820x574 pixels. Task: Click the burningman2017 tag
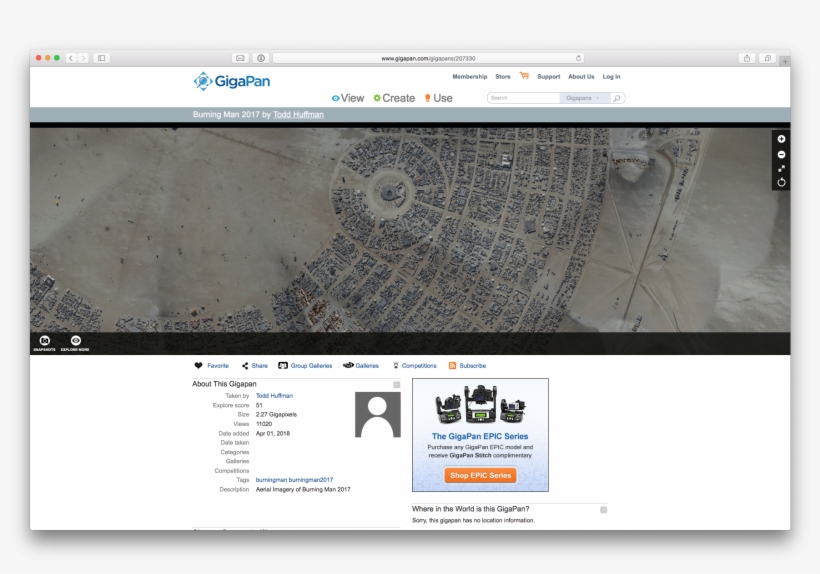[311, 480]
